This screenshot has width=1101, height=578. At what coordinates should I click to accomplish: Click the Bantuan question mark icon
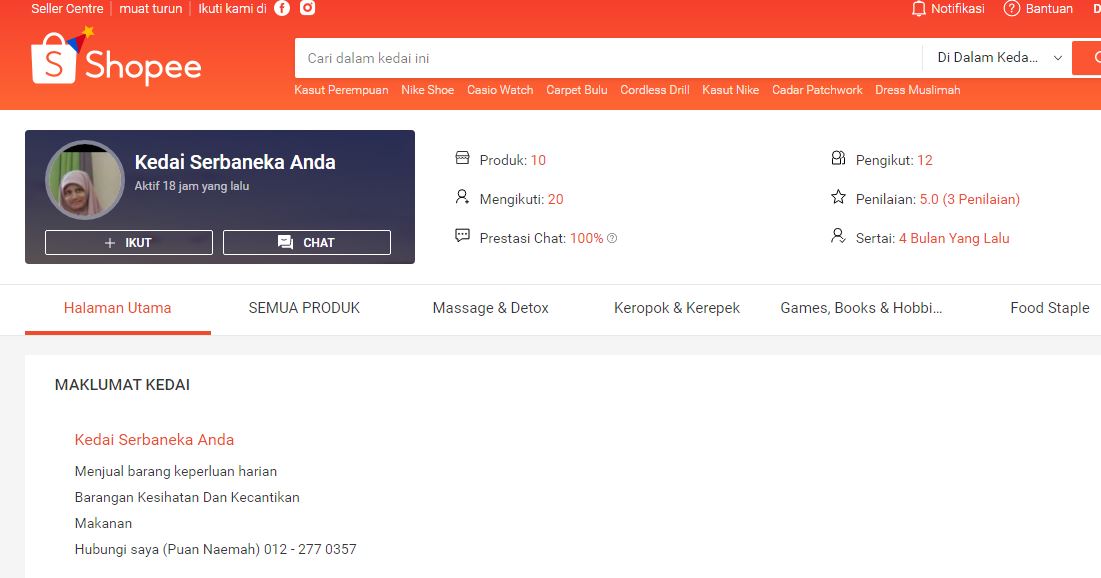point(1011,9)
